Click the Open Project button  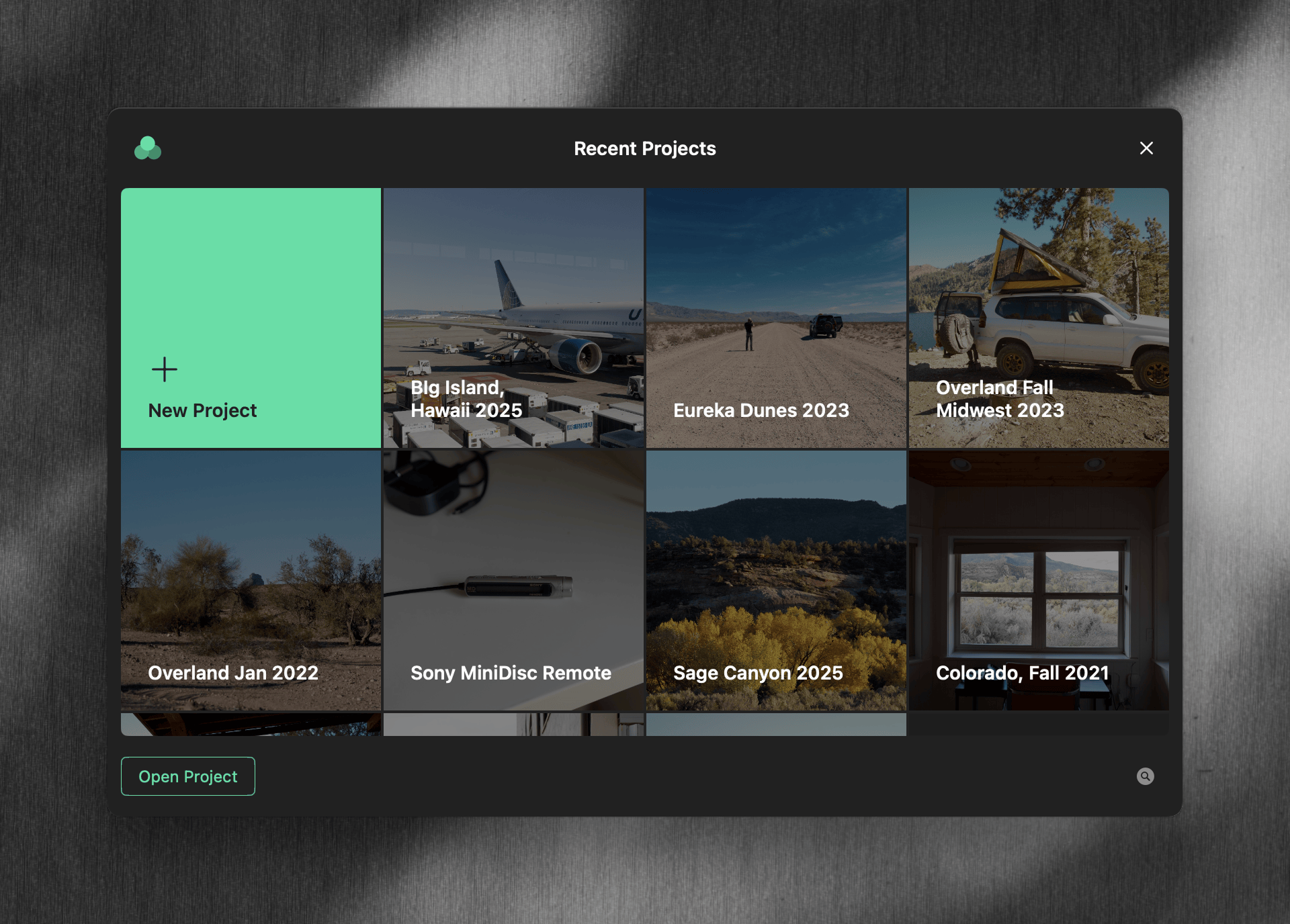pos(188,776)
